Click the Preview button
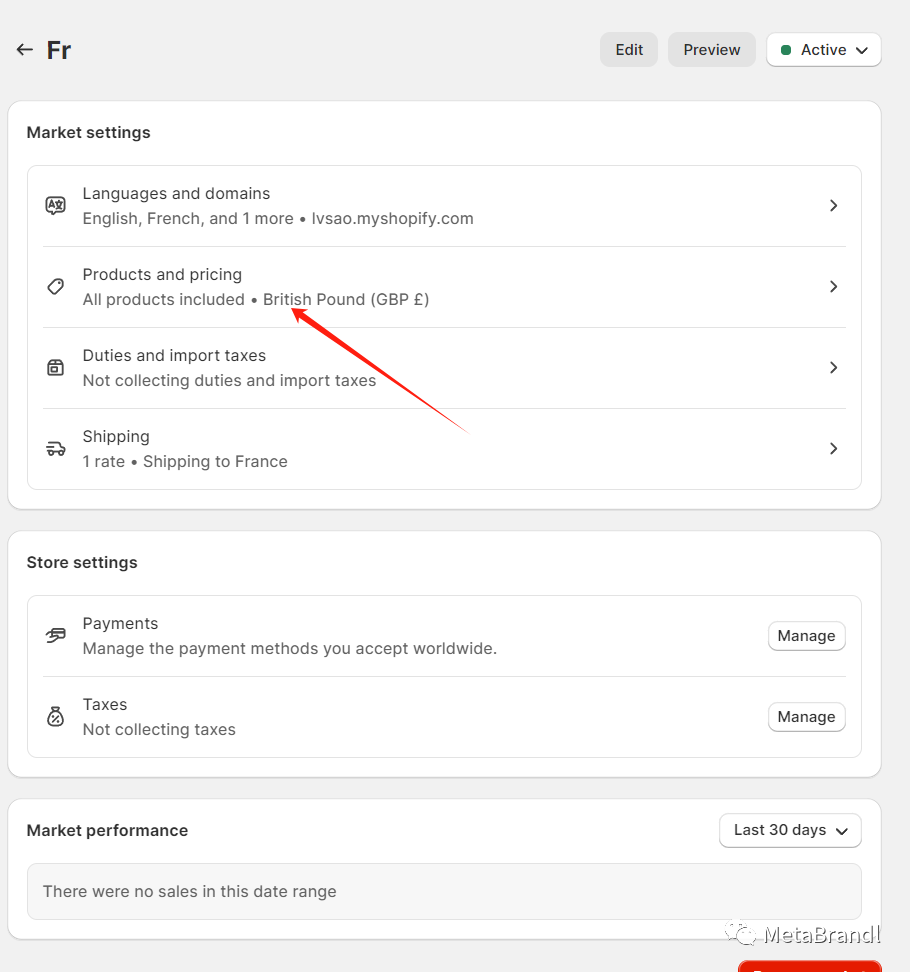The height and width of the screenshot is (972, 910). point(712,50)
